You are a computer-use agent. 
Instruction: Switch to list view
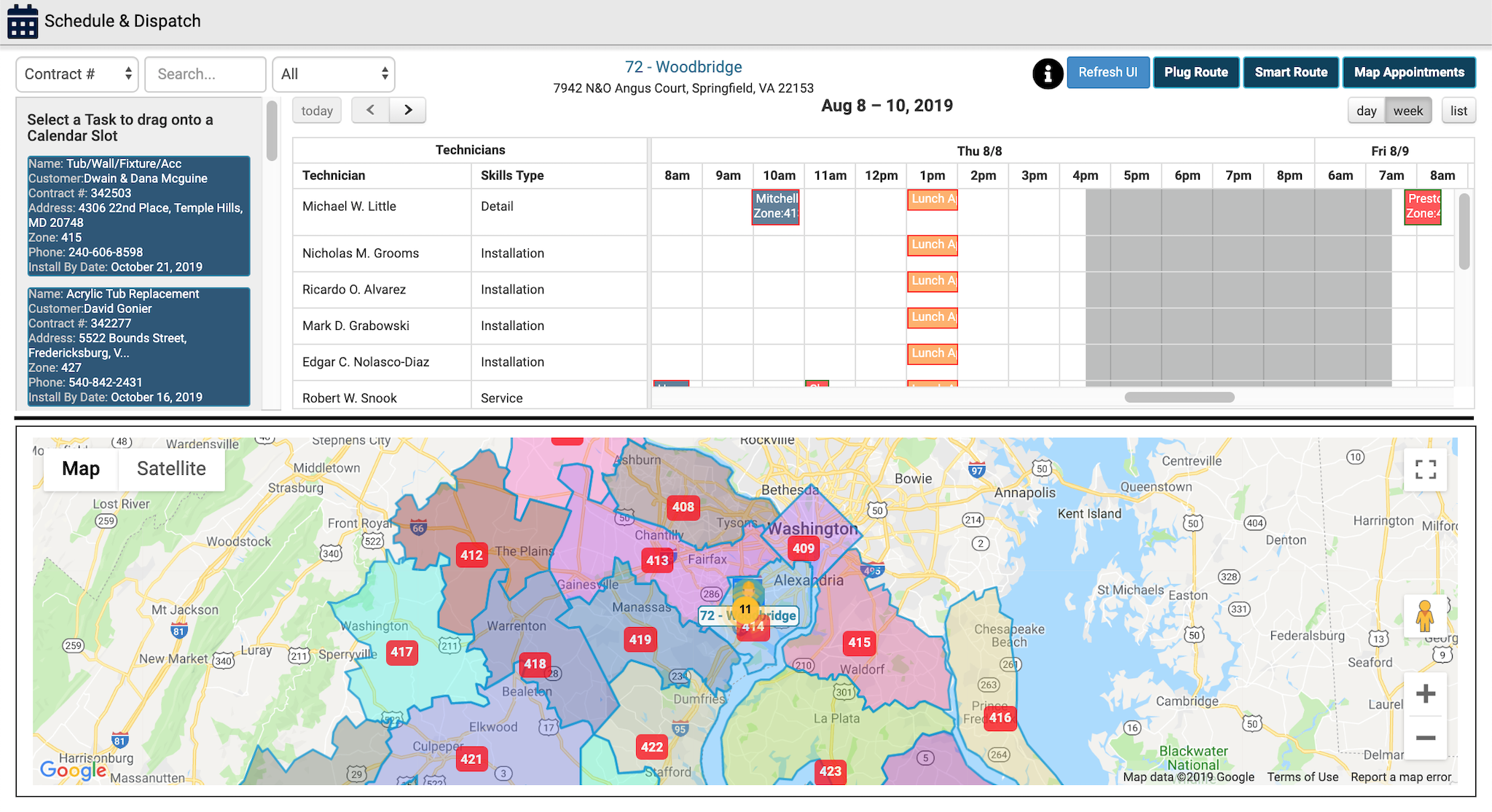(x=1459, y=110)
